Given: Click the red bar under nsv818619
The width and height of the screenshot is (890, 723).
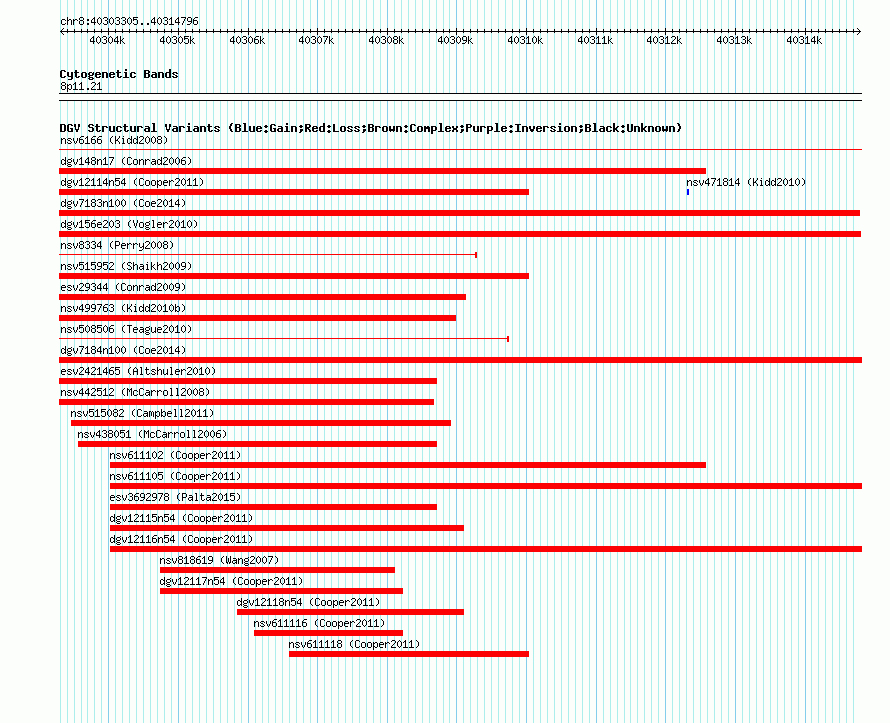Looking at the screenshot, I should tap(277, 570).
